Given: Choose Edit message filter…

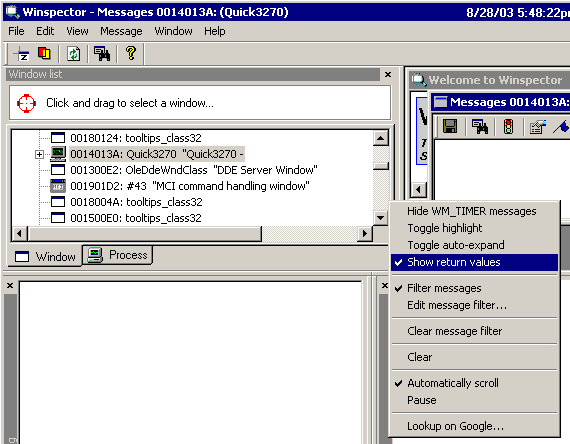Looking at the screenshot, I should point(474,305).
